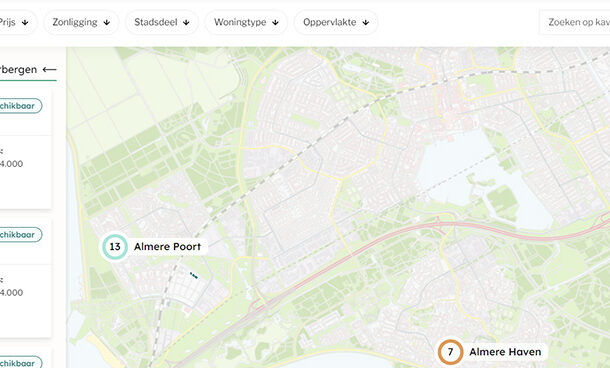610x368 pixels.
Task: Click the down arrow icon beside Stadsdeel
Action: click(186, 23)
